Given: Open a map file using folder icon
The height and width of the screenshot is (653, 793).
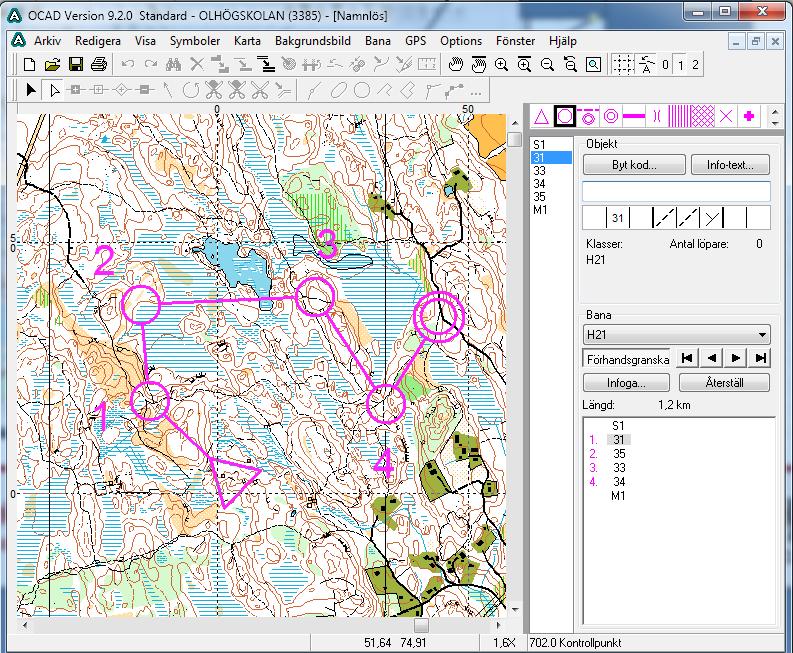Looking at the screenshot, I should click(x=52, y=65).
